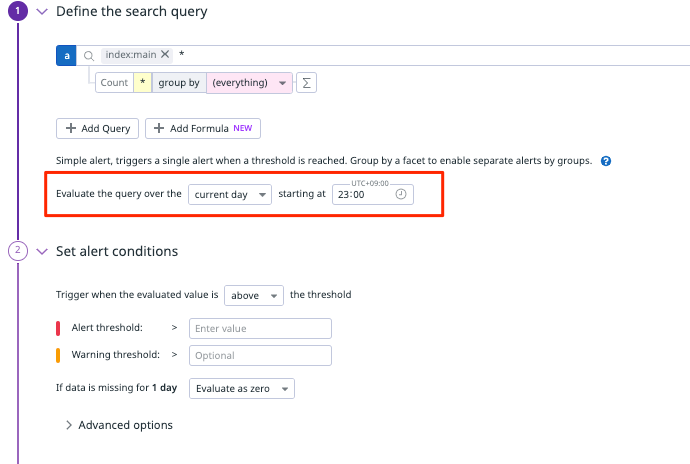Collapse the Set alert conditions section

42,251
